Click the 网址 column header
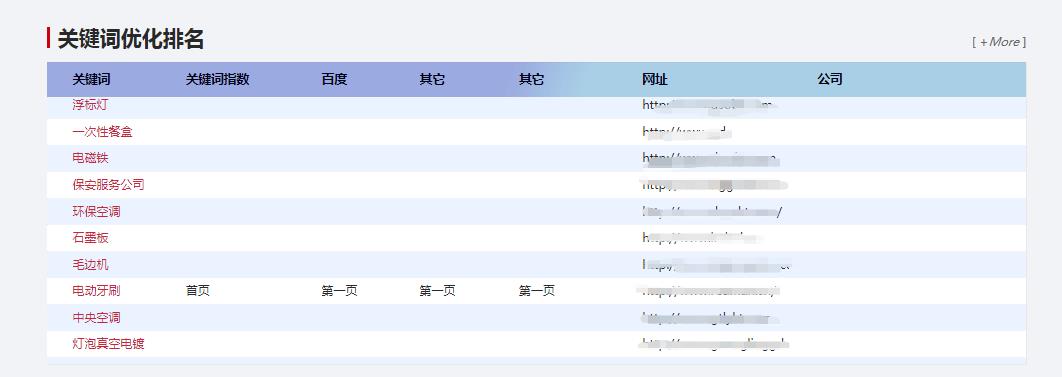This screenshot has width=1062, height=377. pyautogui.click(x=655, y=79)
